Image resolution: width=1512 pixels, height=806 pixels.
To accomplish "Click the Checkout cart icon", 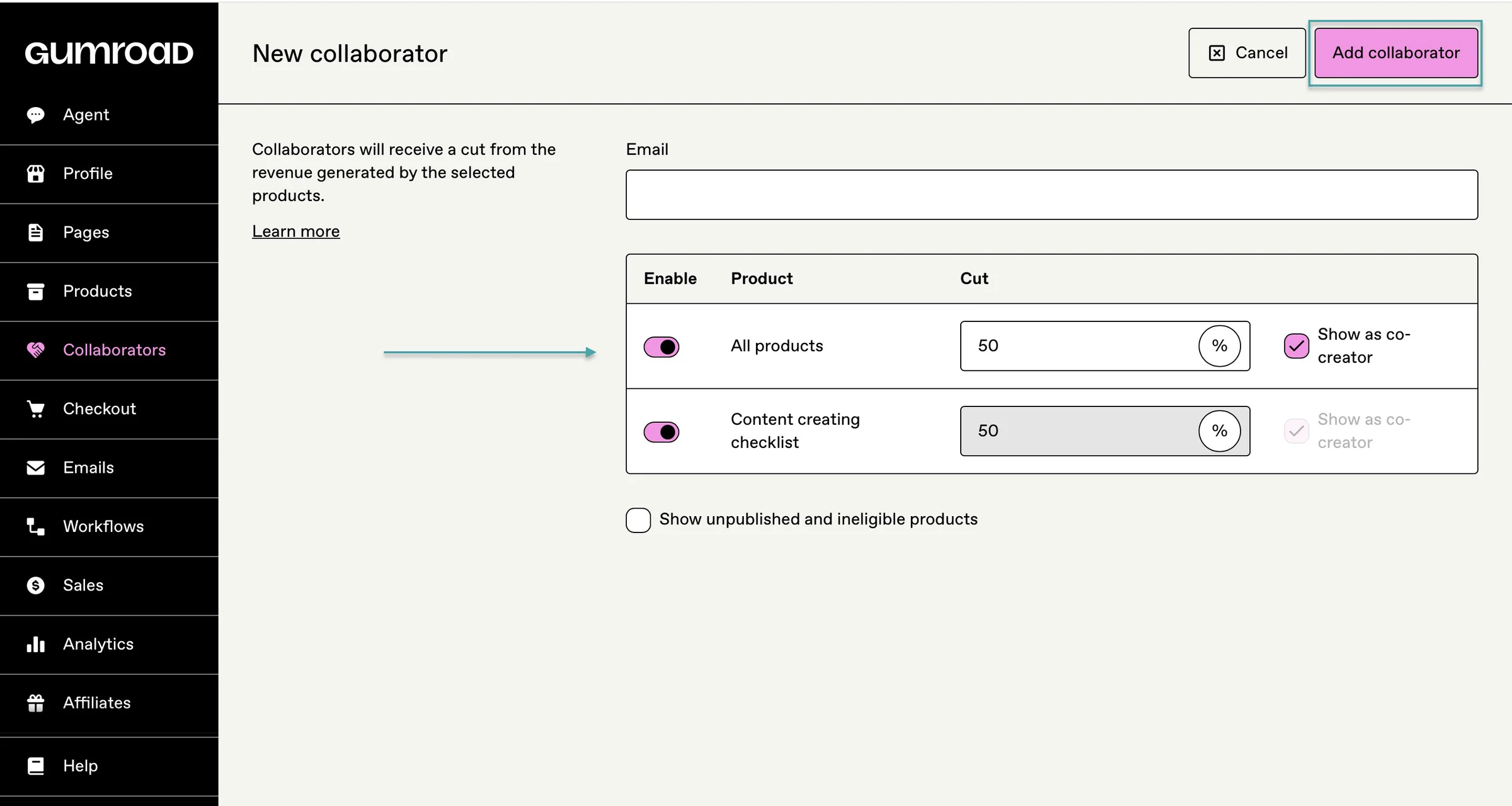I will (x=36, y=409).
